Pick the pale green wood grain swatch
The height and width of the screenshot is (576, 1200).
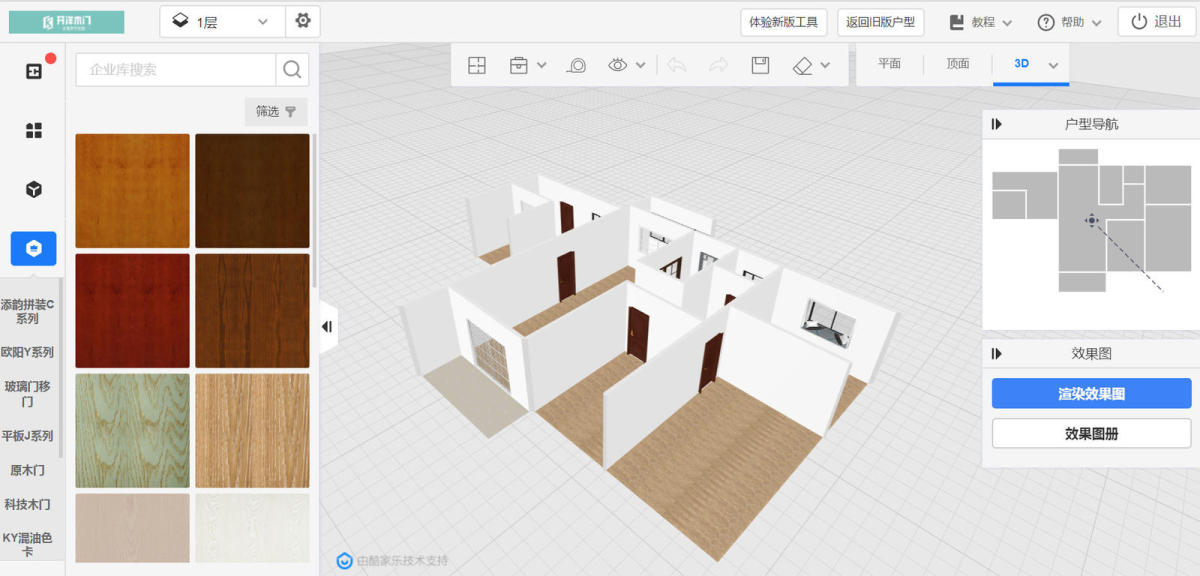(x=132, y=431)
